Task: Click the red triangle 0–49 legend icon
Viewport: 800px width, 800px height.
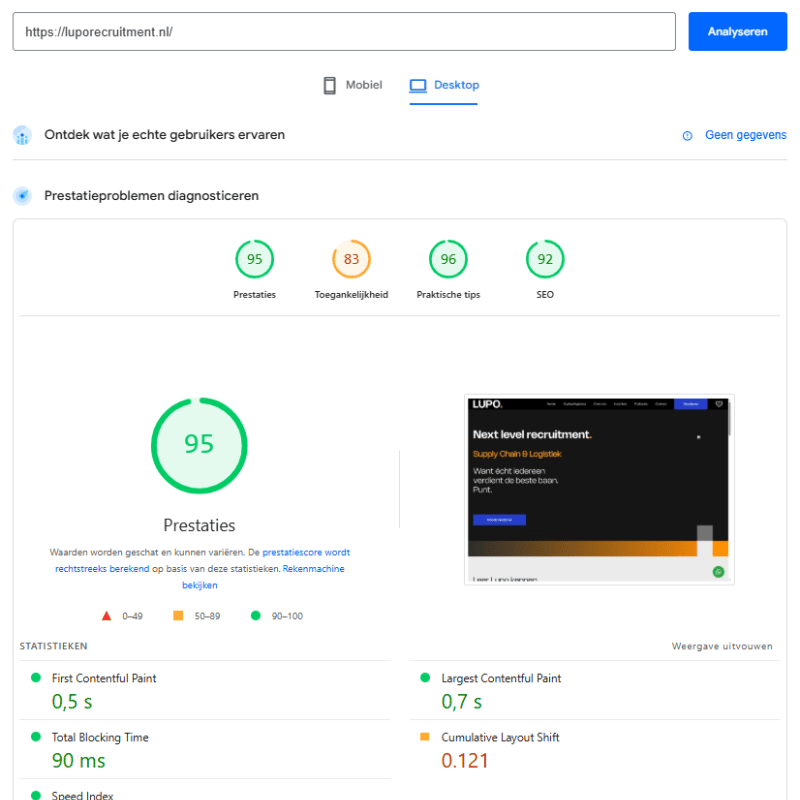Action: tap(106, 616)
